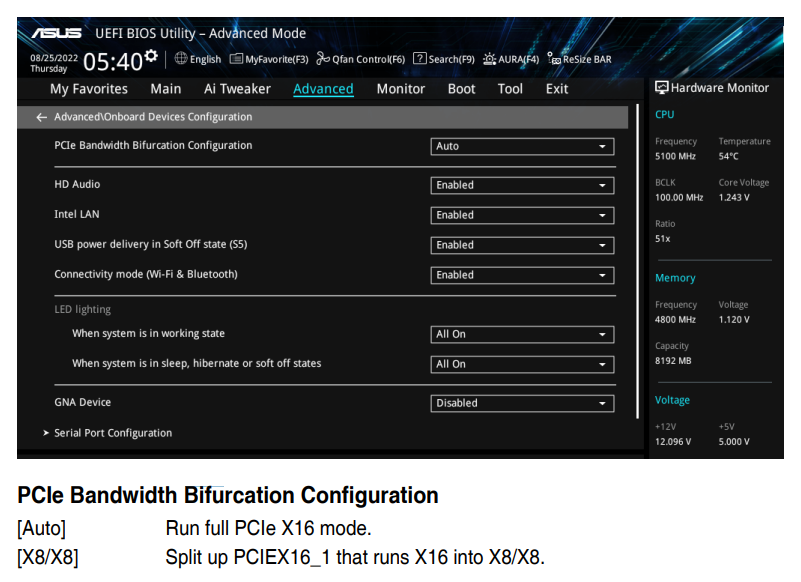Open PCIe Bandwidth Bifurcation Configuration dropdown
The height and width of the screenshot is (582, 801).
point(522,147)
